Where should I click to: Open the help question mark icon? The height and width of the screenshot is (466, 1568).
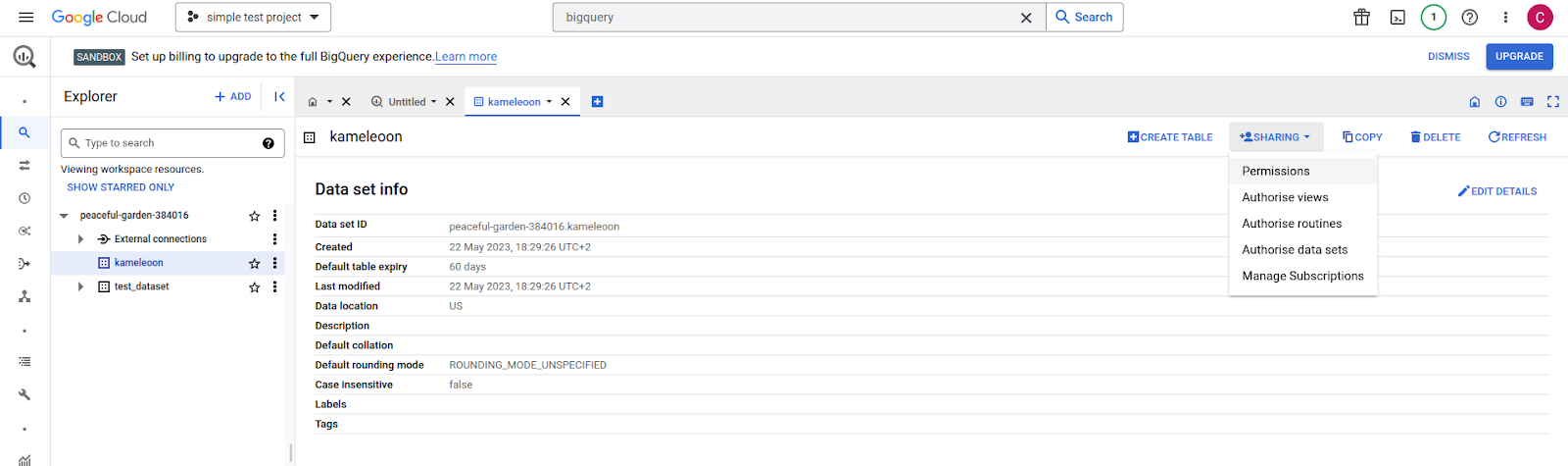point(1469,18)
